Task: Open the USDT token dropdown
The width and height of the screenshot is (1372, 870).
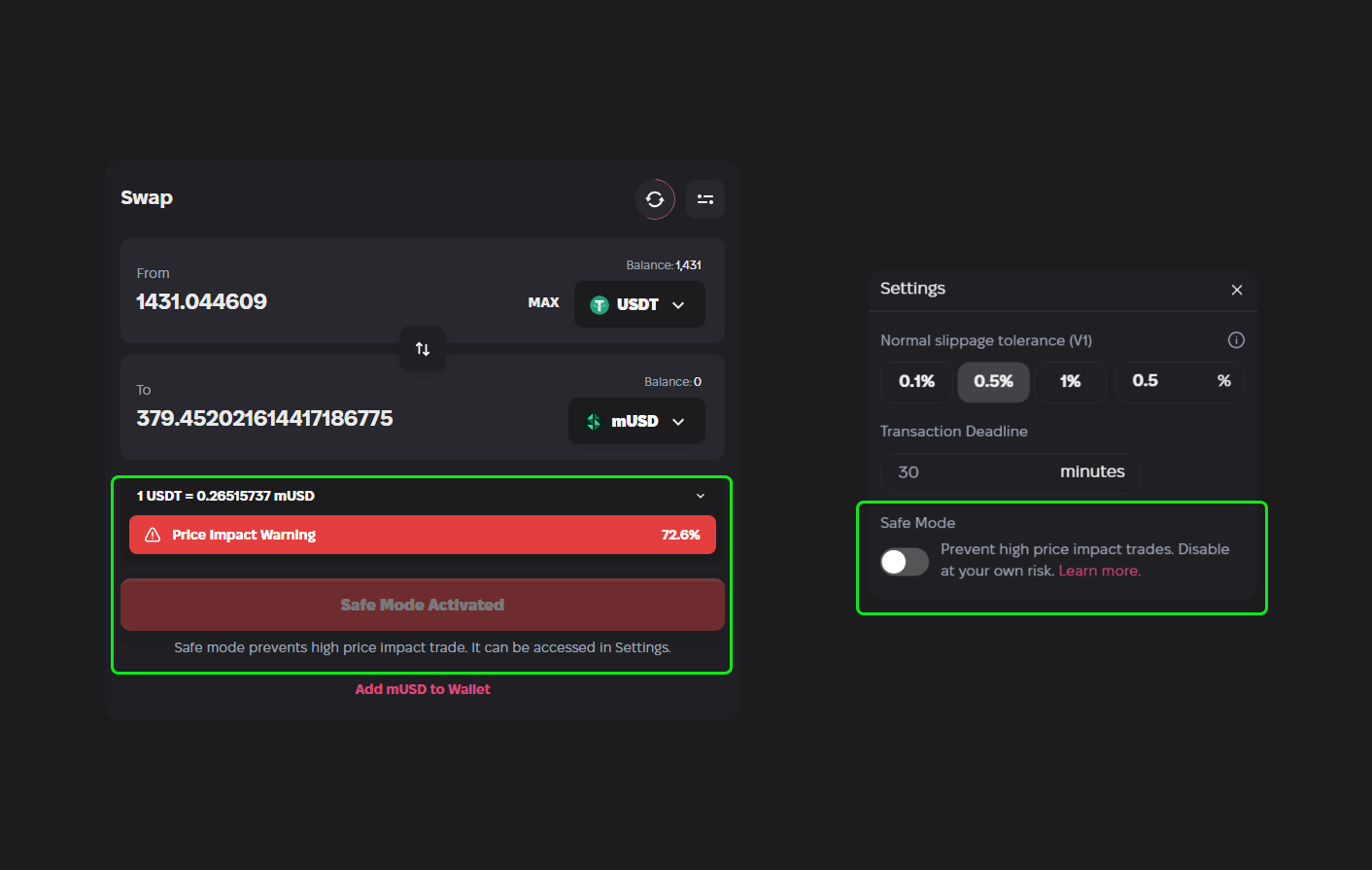Action: [x=678, y=305]
